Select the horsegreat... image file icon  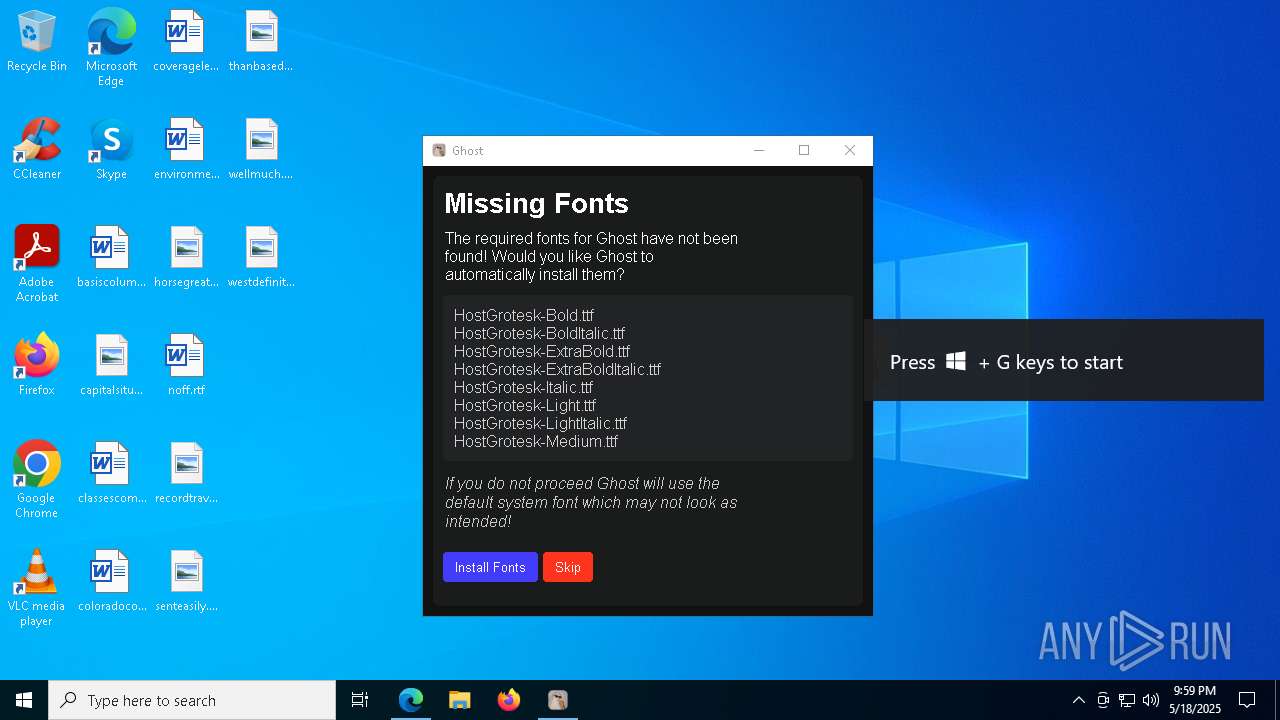coord(186,258)
